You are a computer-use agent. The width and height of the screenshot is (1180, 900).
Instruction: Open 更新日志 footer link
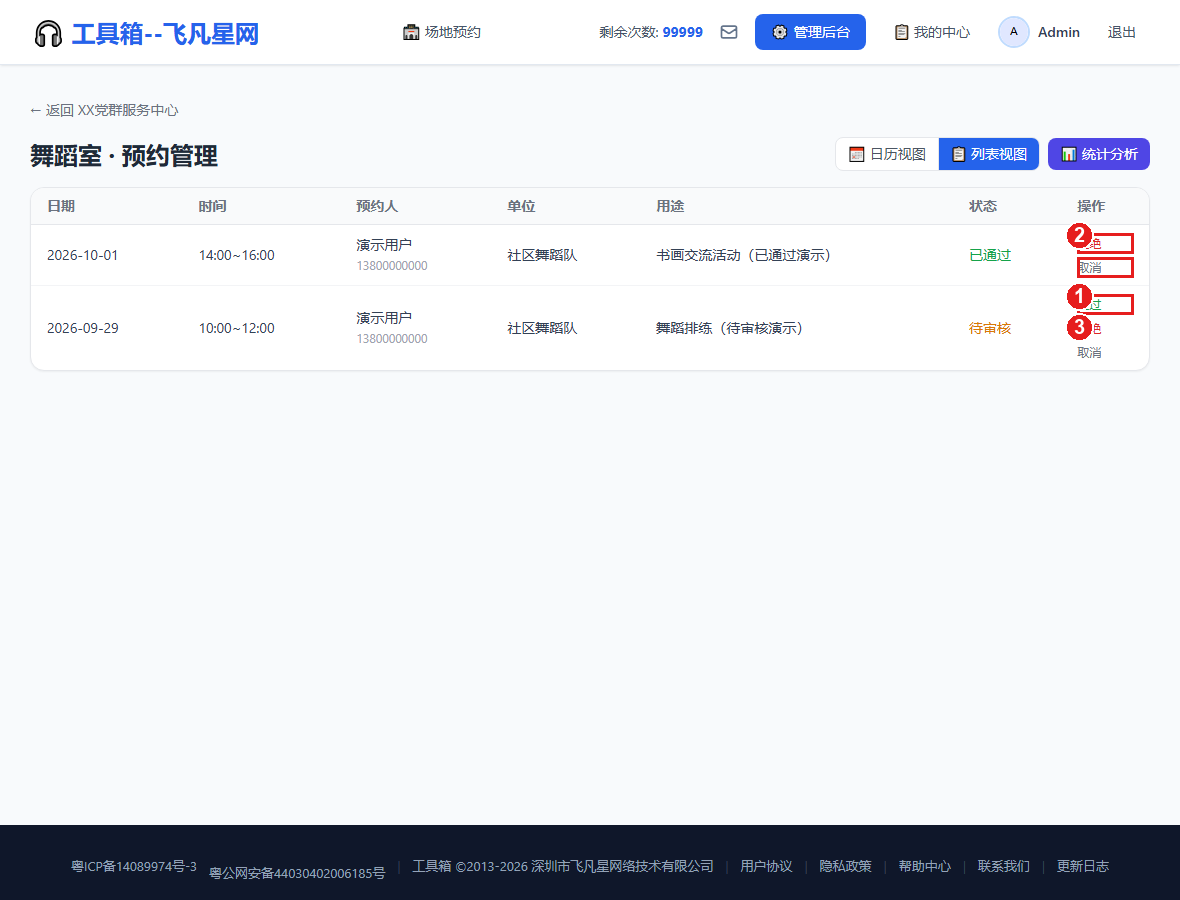click(x=1083, y=866)
